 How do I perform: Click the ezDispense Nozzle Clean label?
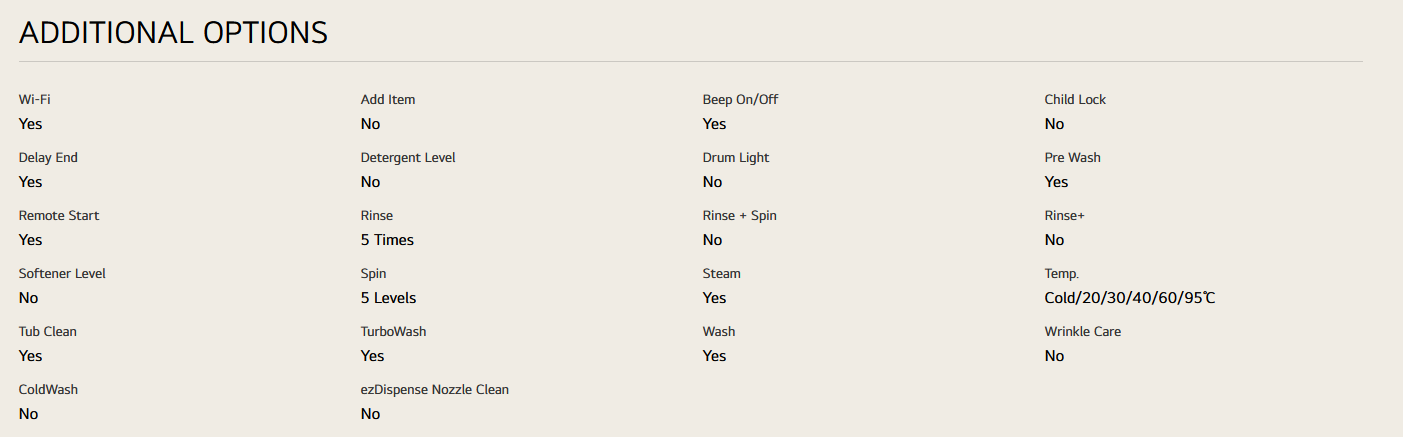(x=435, y=390)
